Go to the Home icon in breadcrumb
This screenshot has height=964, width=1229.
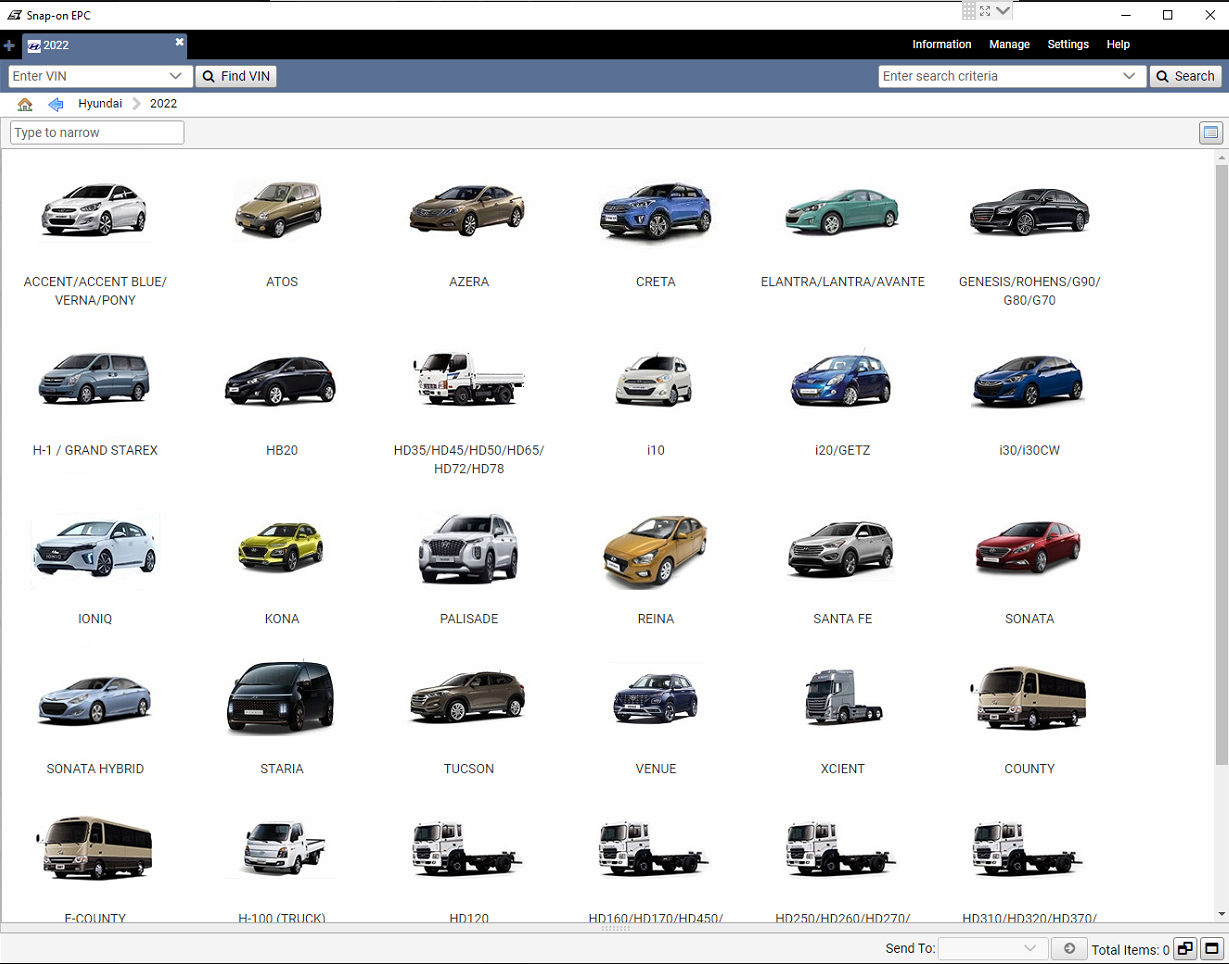click(25, 104)
